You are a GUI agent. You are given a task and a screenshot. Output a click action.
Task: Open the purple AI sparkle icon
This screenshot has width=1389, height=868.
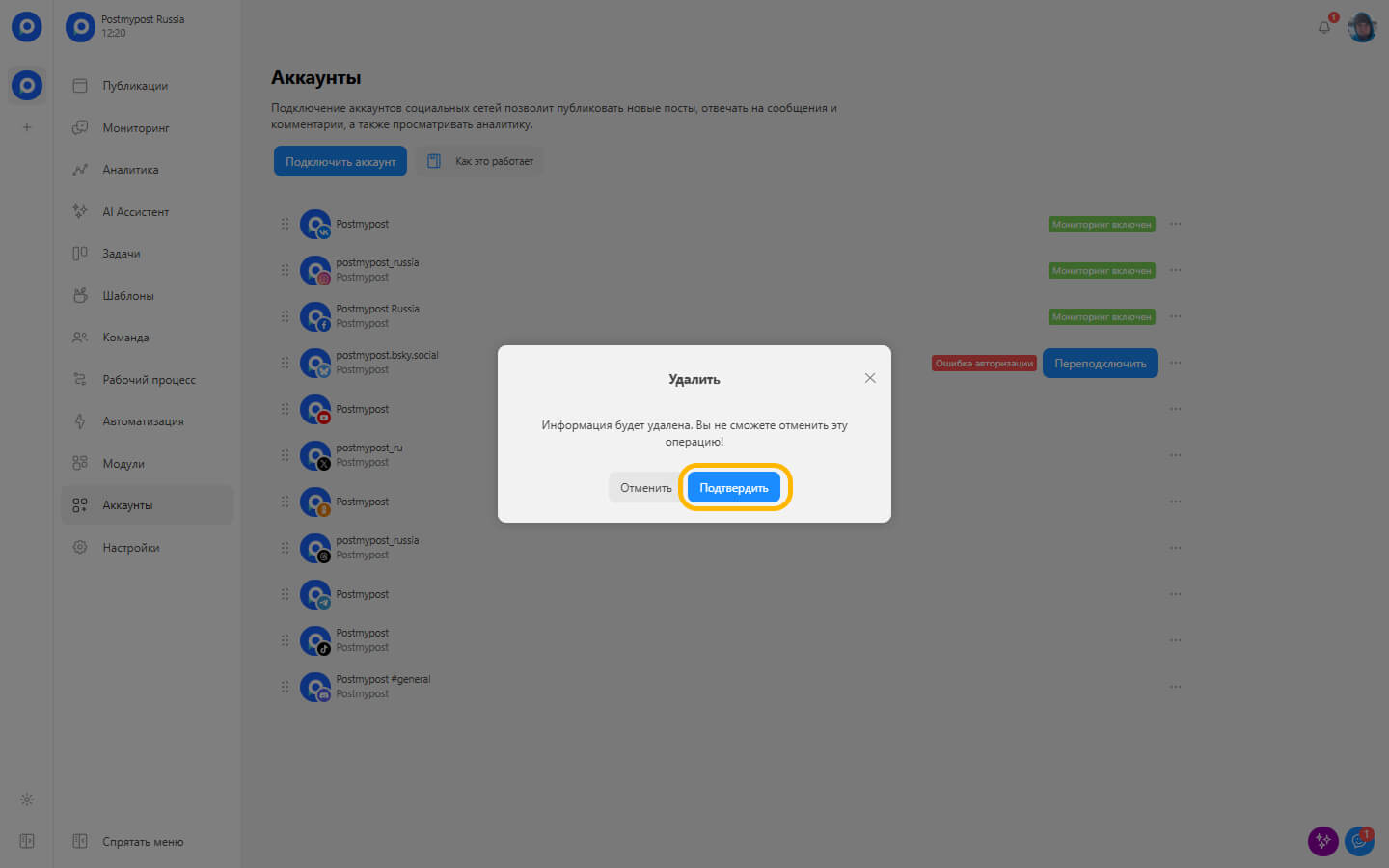pyautogui.click(x=1322, y=841)
